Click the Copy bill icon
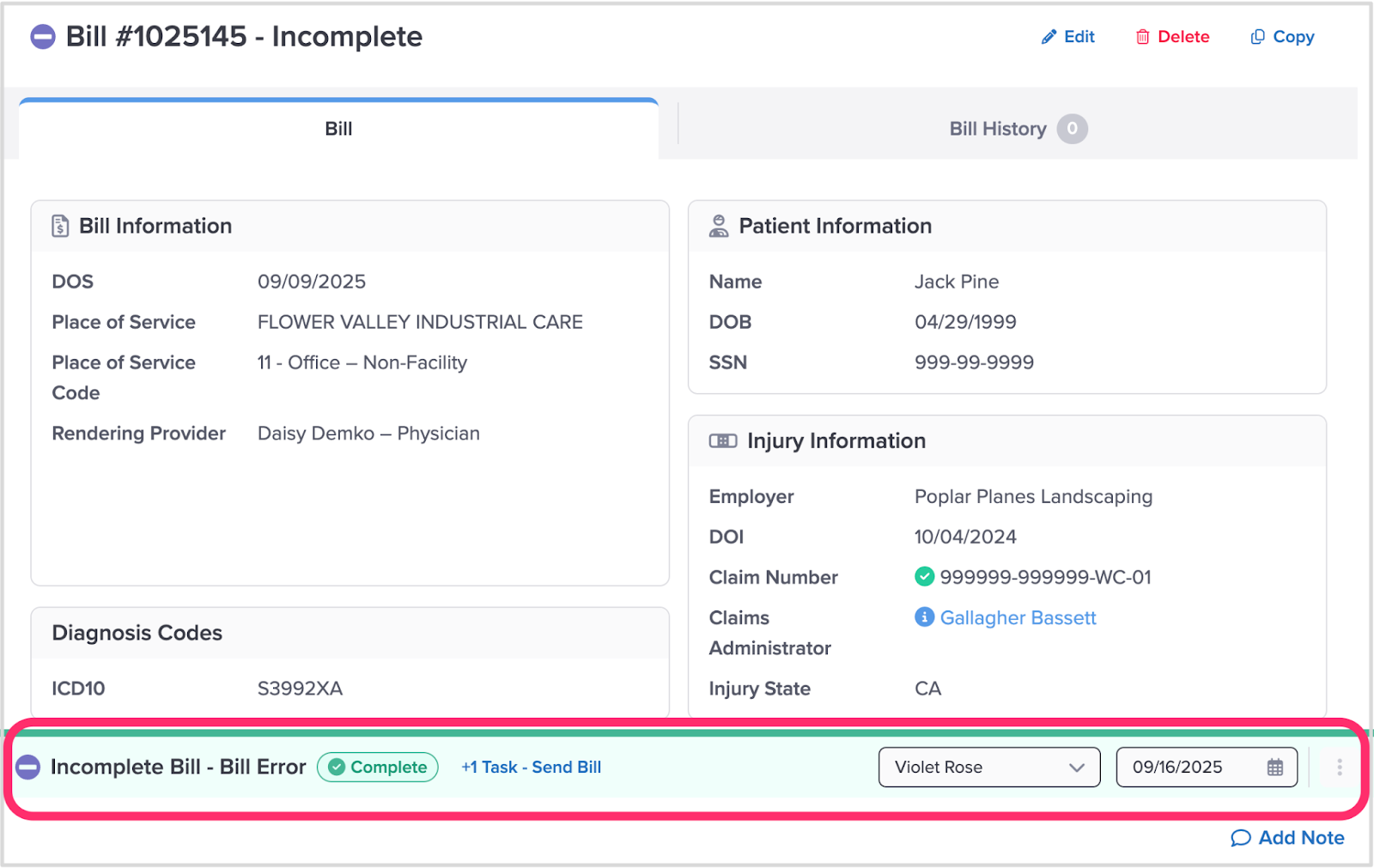 point(1257,37)
